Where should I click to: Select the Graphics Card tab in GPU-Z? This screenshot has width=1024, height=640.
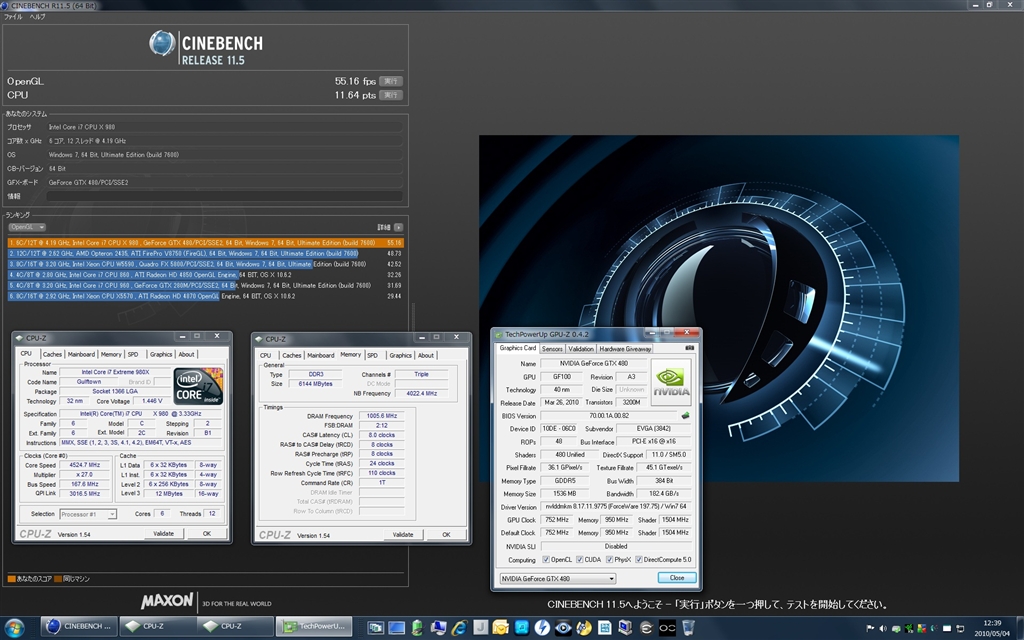click(x=518, y=348)
